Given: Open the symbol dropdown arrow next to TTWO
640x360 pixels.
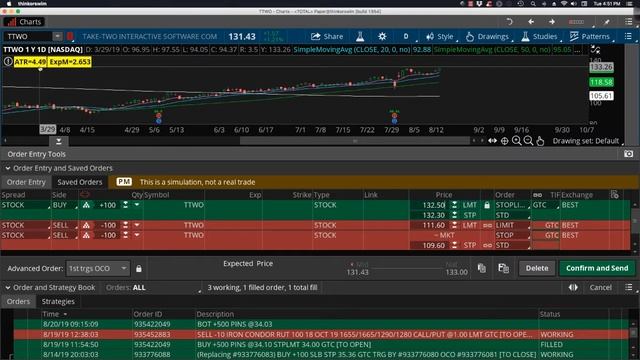Looking at the screenshot, I should pyautogui.click(x=58, y=36).
